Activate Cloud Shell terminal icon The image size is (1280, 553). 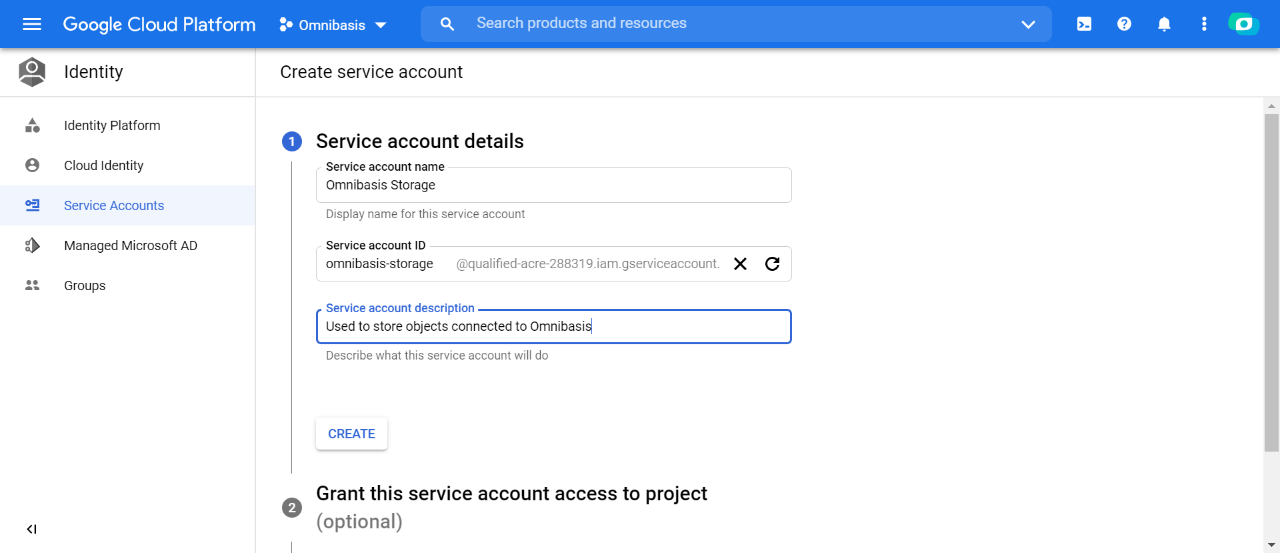1084,24
